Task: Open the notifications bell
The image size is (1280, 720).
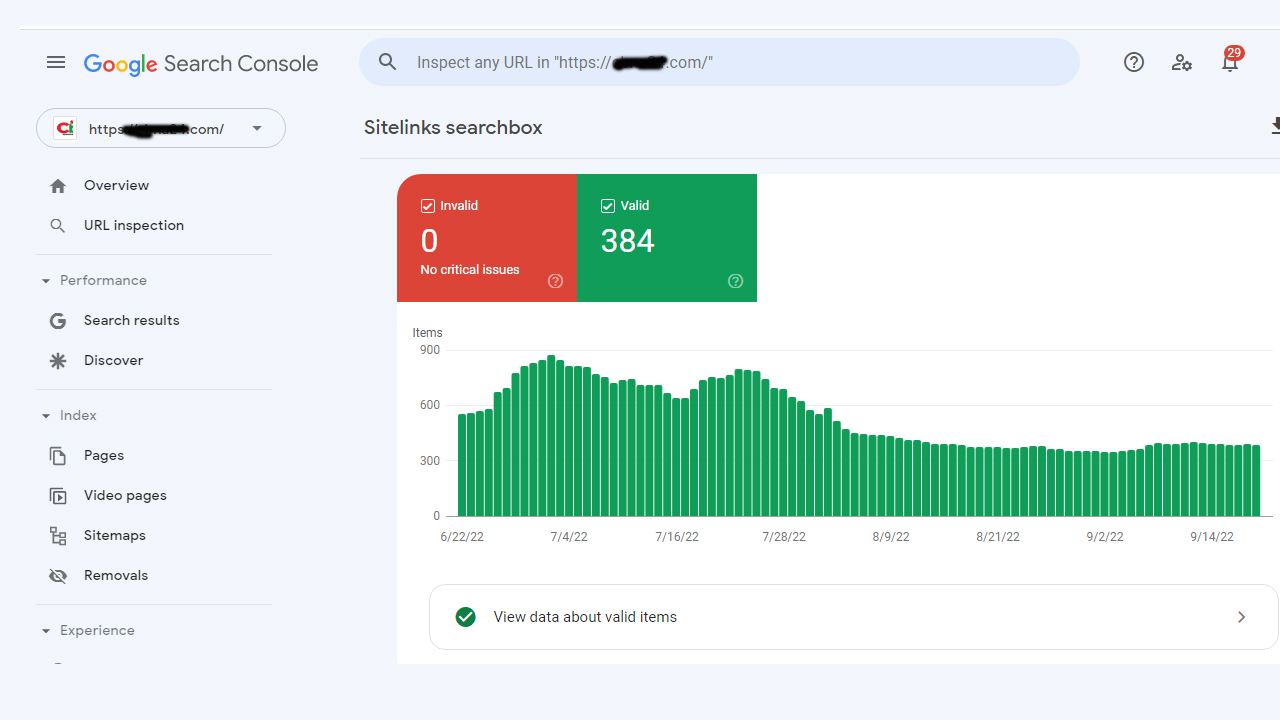Action: coord(1230,62)
